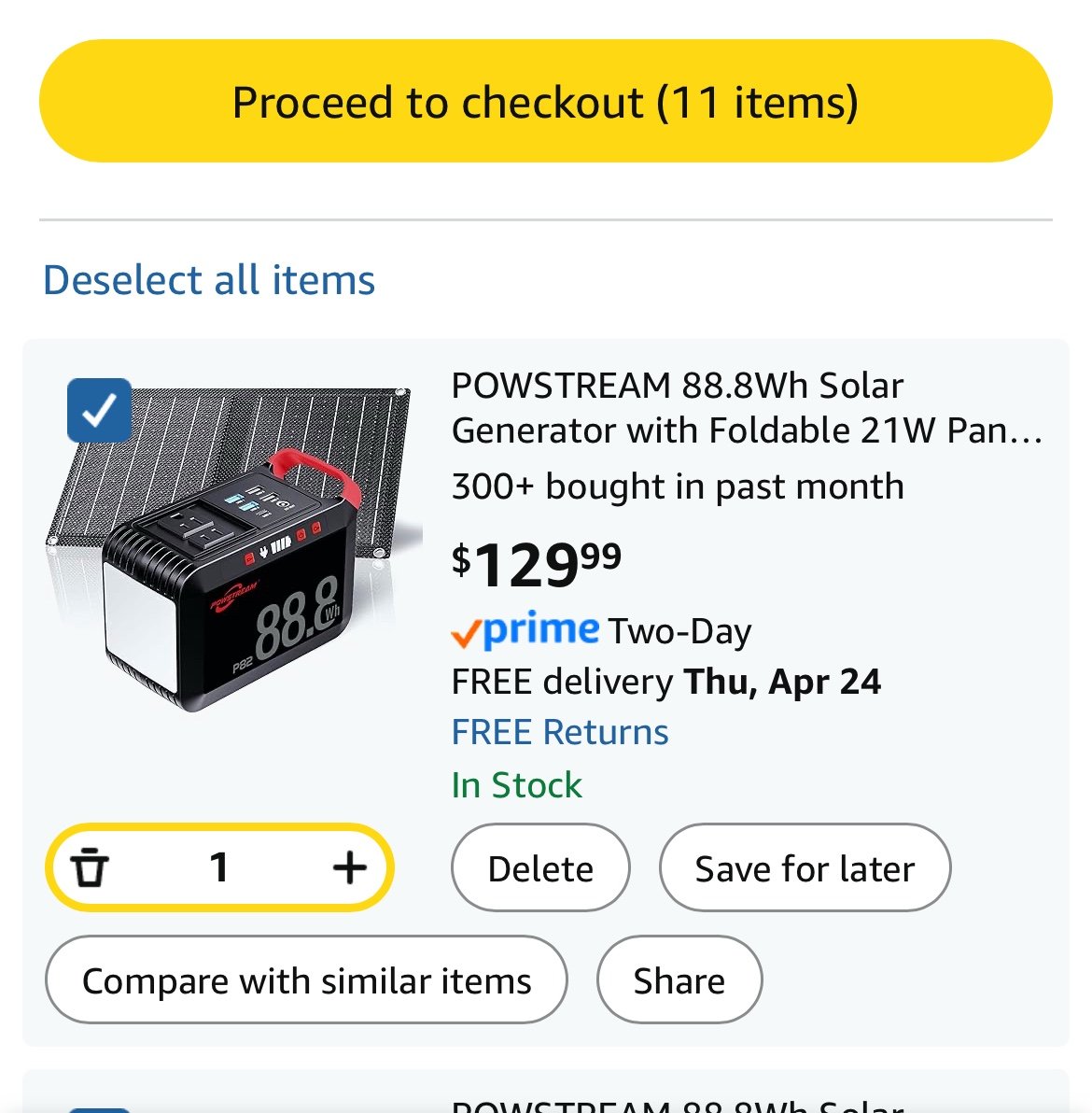1092x1113 pixels.
Task: Click Save for later button
Action: coord(805,867)
